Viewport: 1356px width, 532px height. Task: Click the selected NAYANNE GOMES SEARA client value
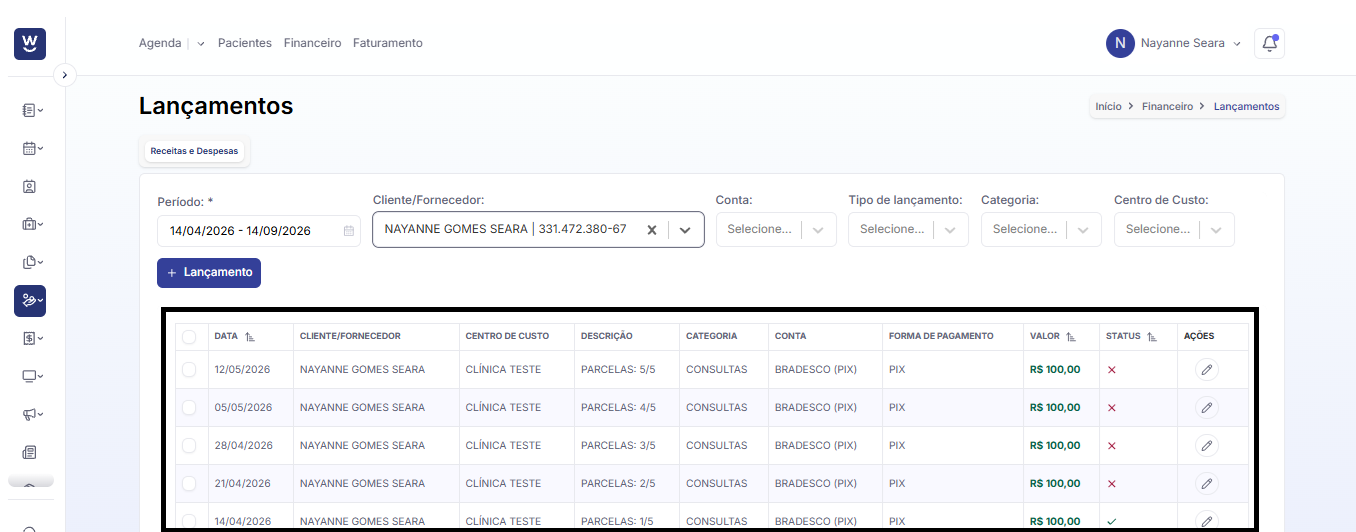(x=506, y=229)
